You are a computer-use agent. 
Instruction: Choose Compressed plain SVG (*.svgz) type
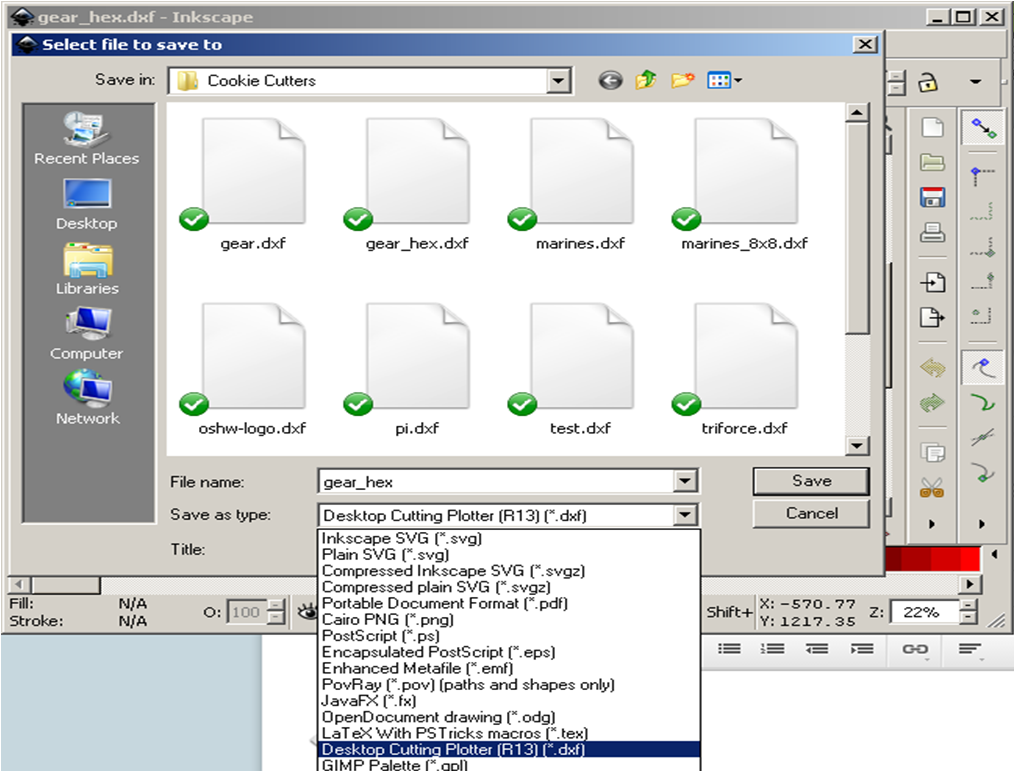pyautogui.click(x=509, y=587)
